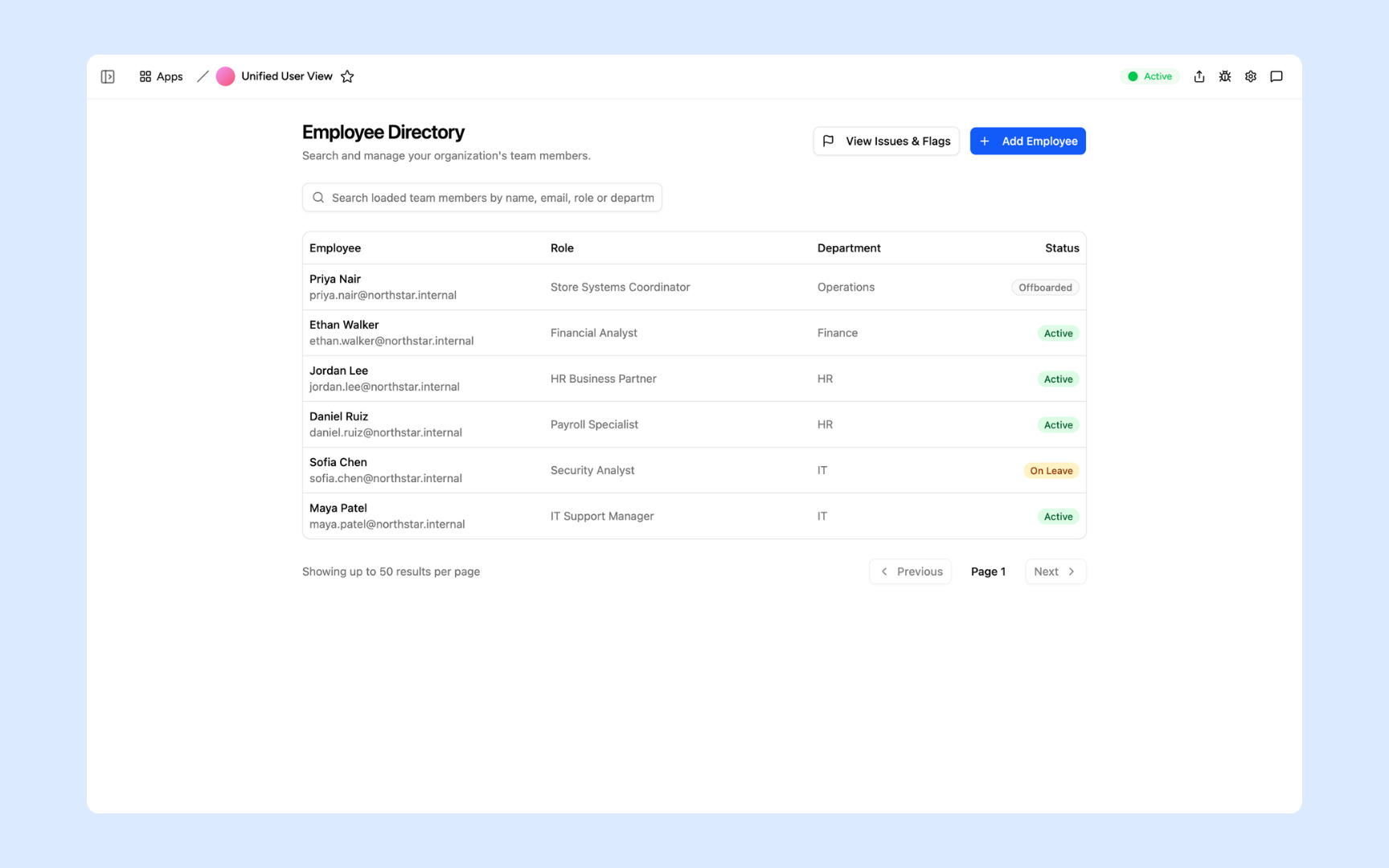Viewport: 1389px width, 868px height.
Task: Open Sofia Chen's employee row
Action: click(694, 470)
